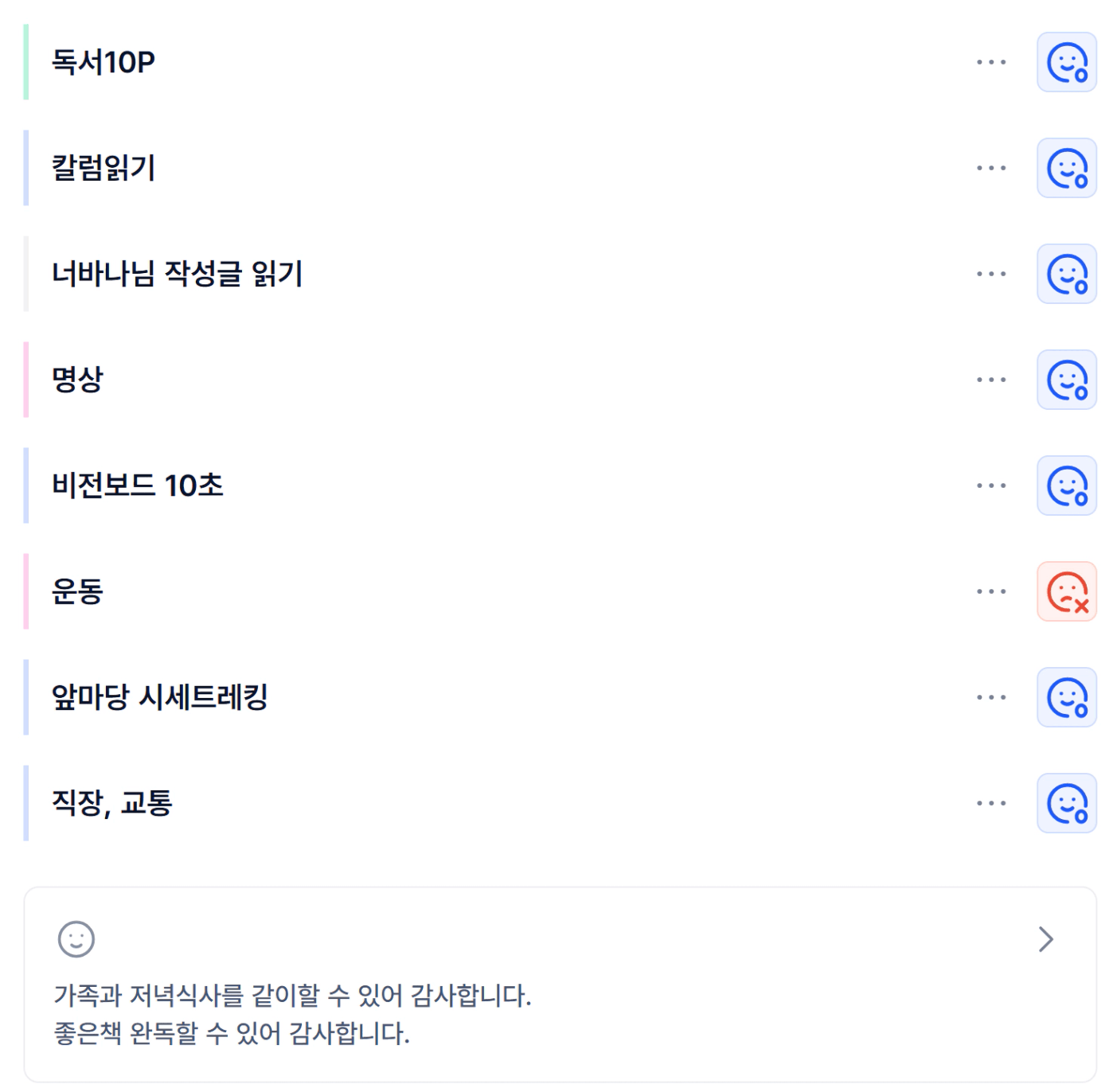
Task: Open more options for 칼럼읽기
Action: 991,168
